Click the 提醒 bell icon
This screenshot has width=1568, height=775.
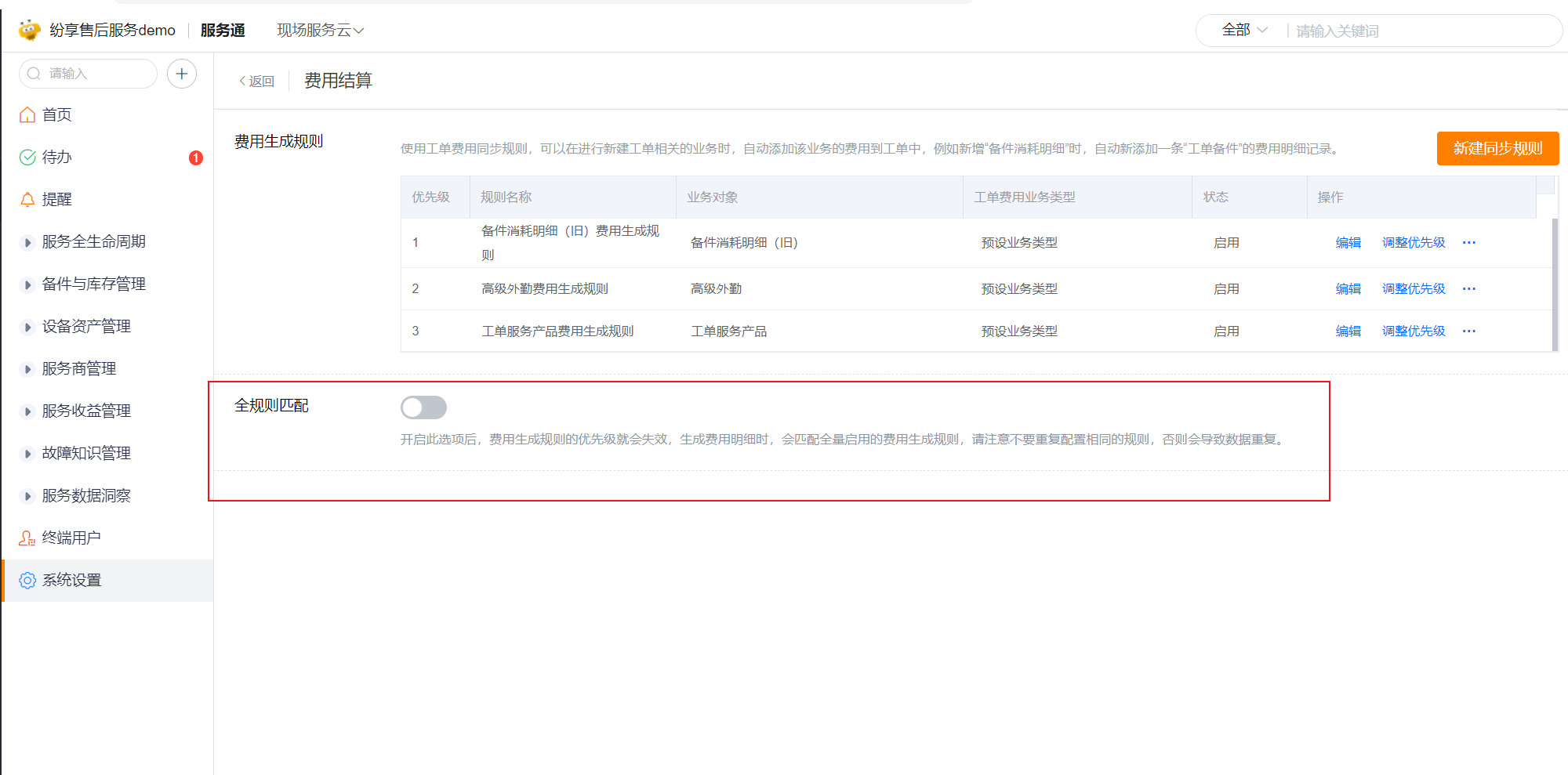(27, 199)
